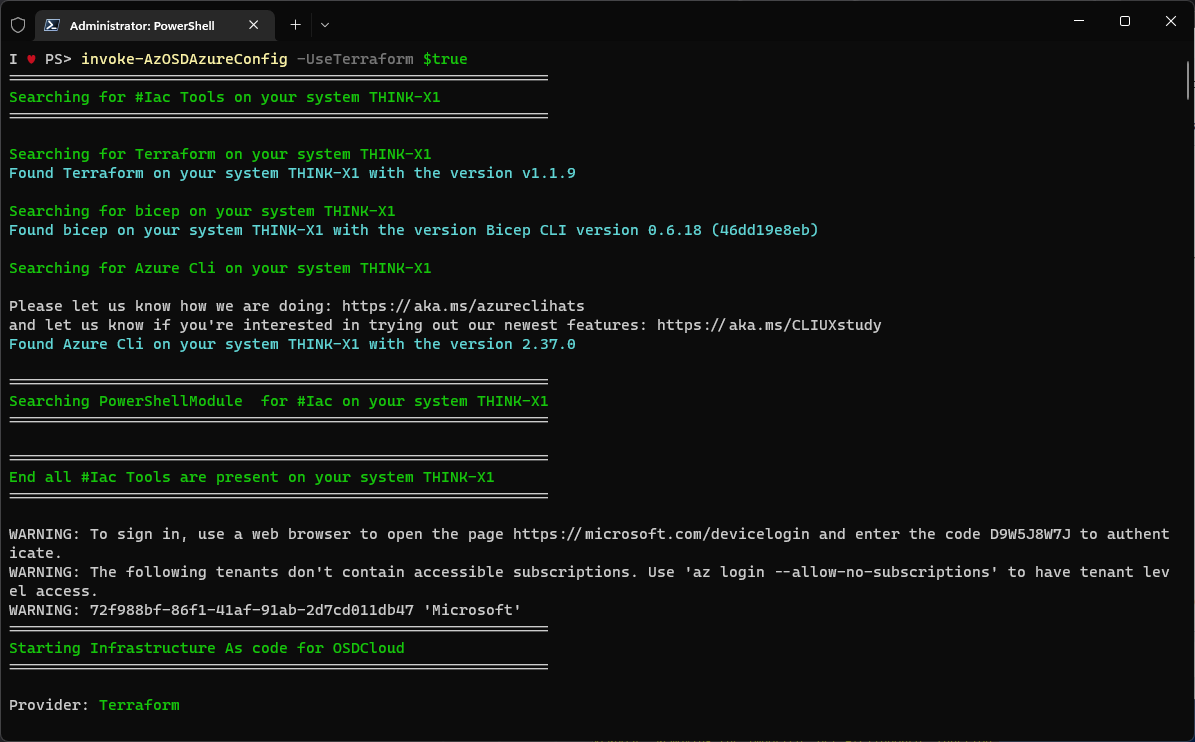Click the -UseTerraform parameter
The height and width of the screenshot is (742, 1195).
pos(355,59)
